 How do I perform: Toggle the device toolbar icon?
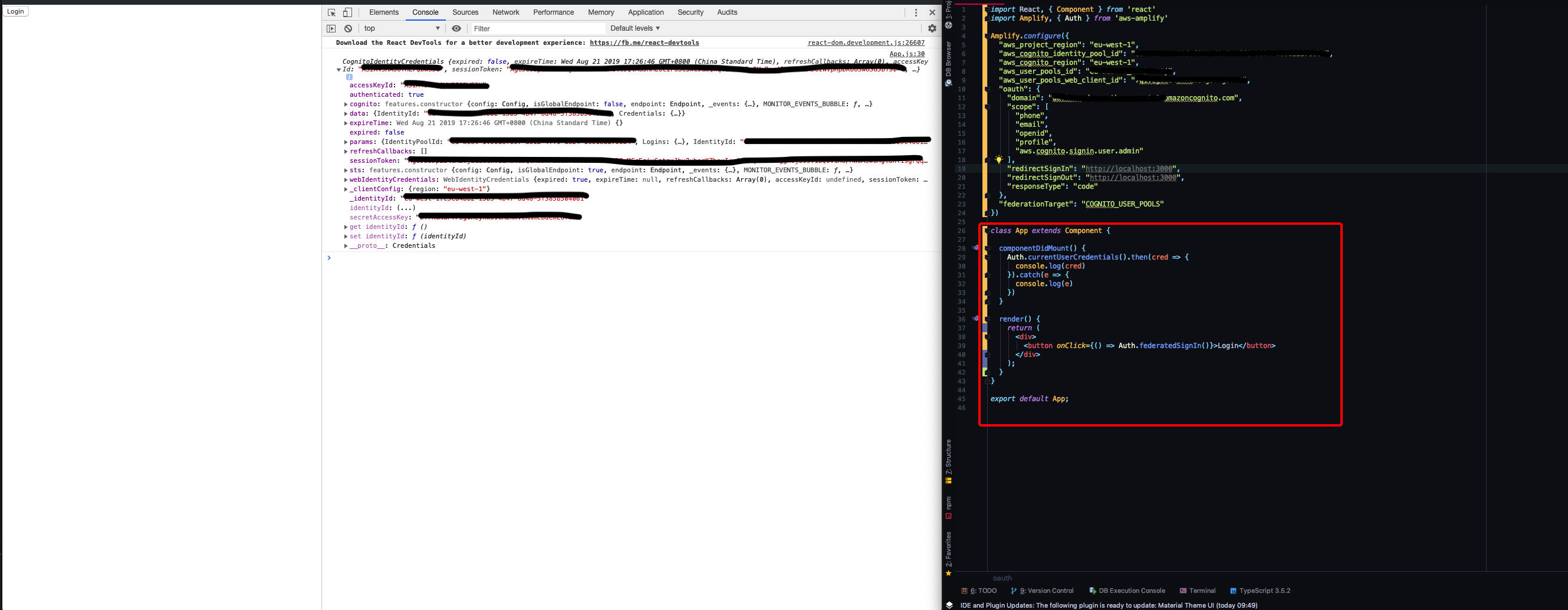[x=347, y=12]
